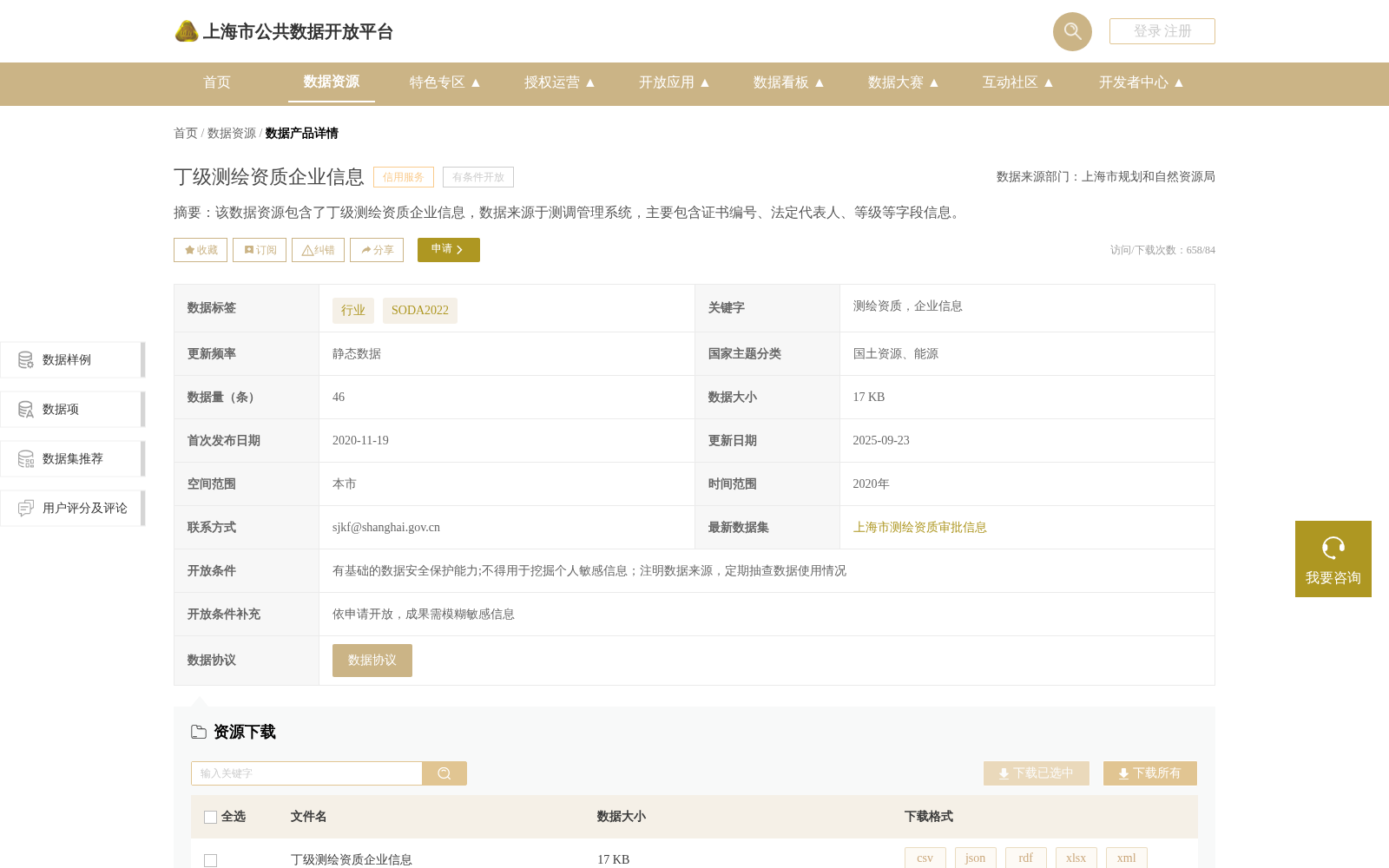Click the resource search magnifier button
Screen dimensions: 1389x868
tap(444, 773)
